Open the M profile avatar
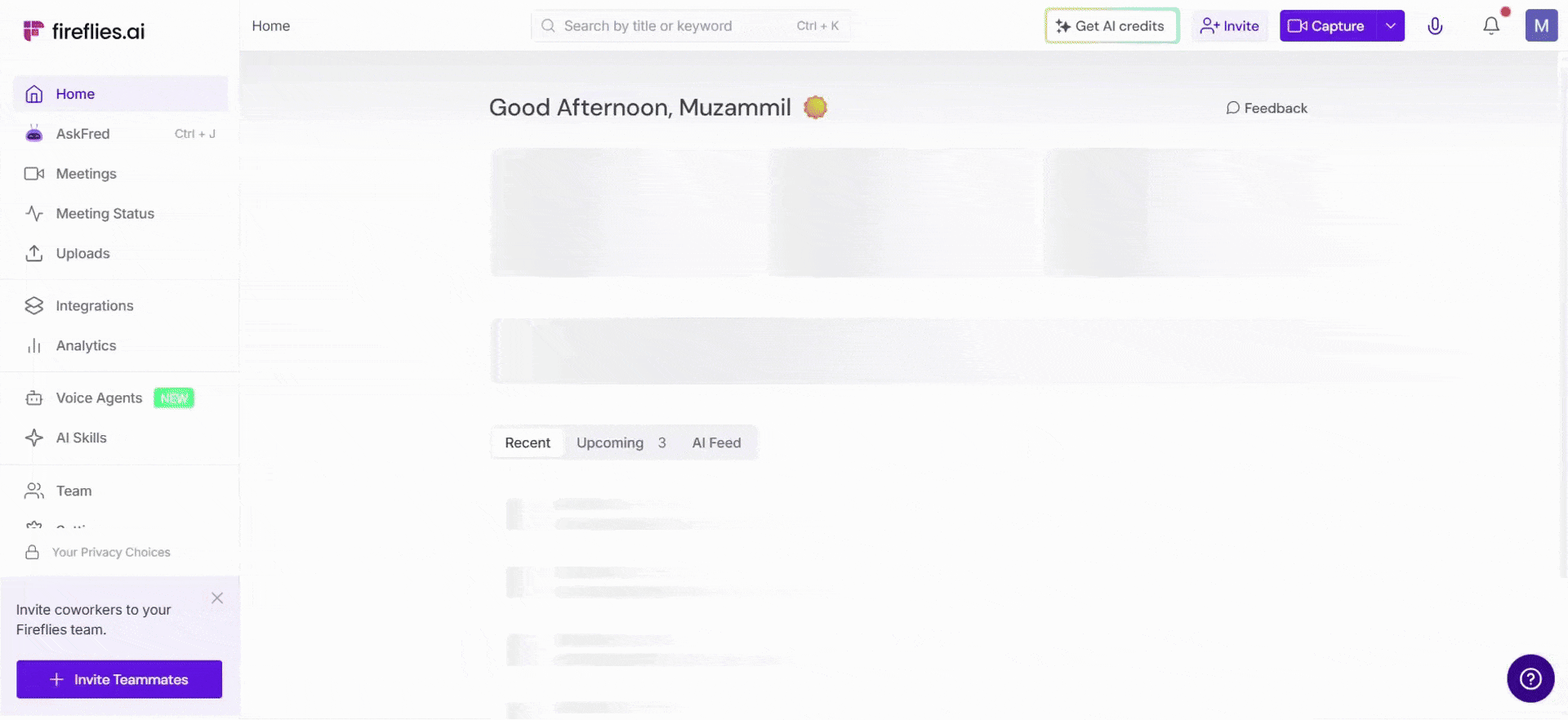This screenshot has width=1568, height=720. 1541,26
